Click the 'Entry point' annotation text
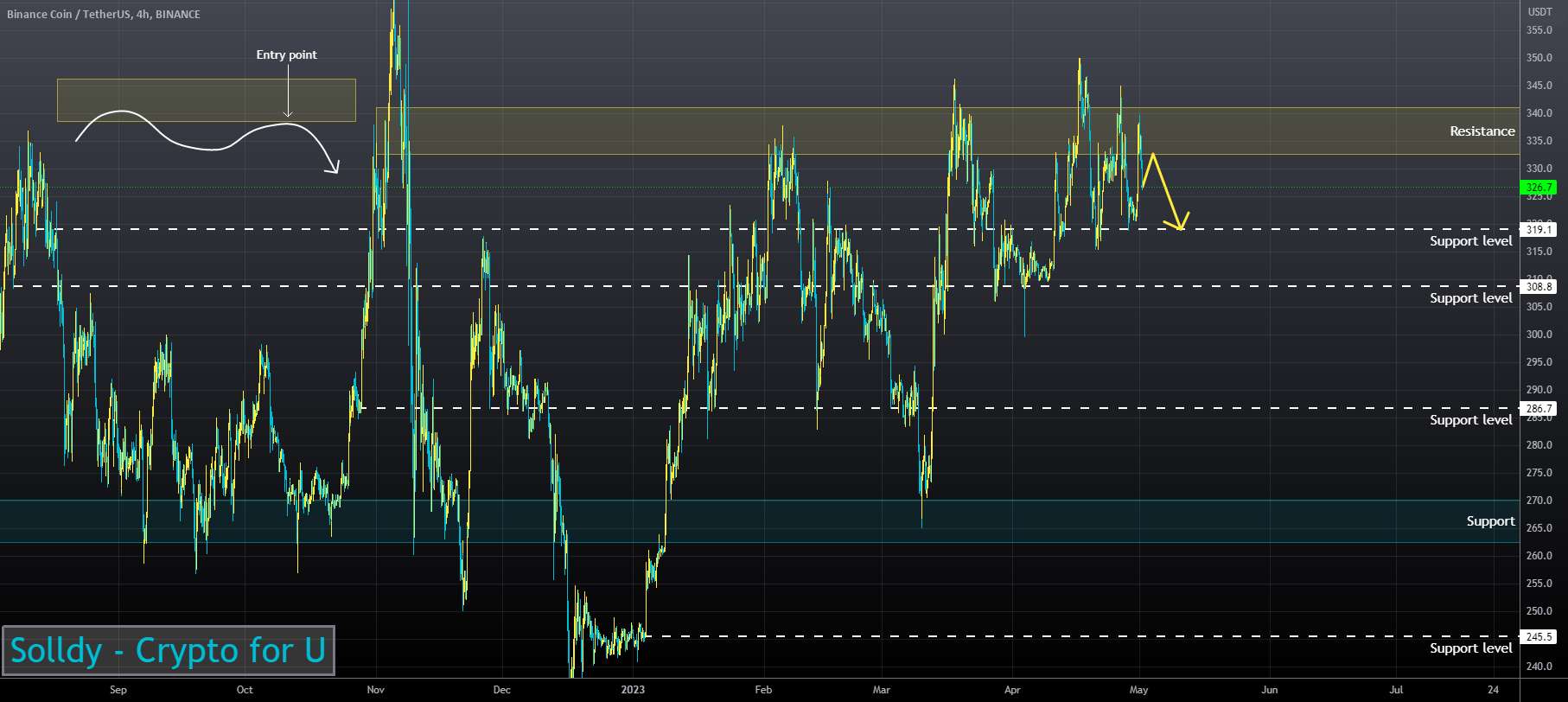 [x=286, y=54]
